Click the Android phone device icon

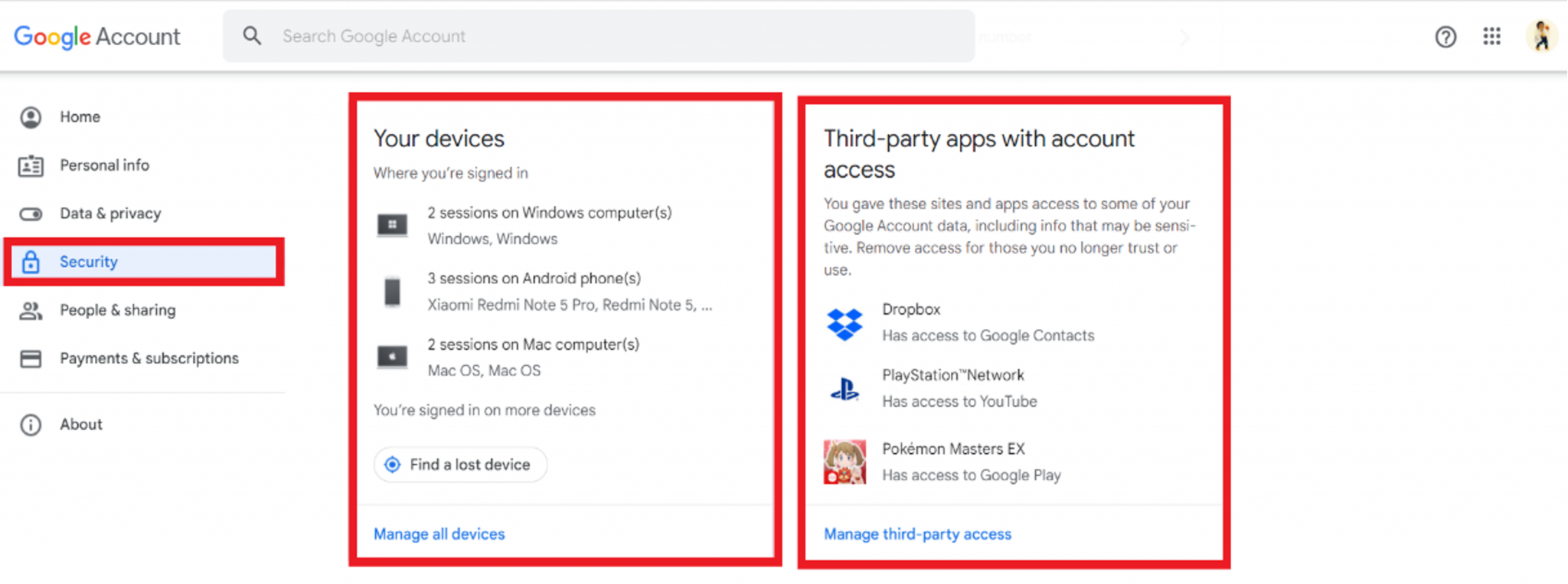tap(392, 292)
